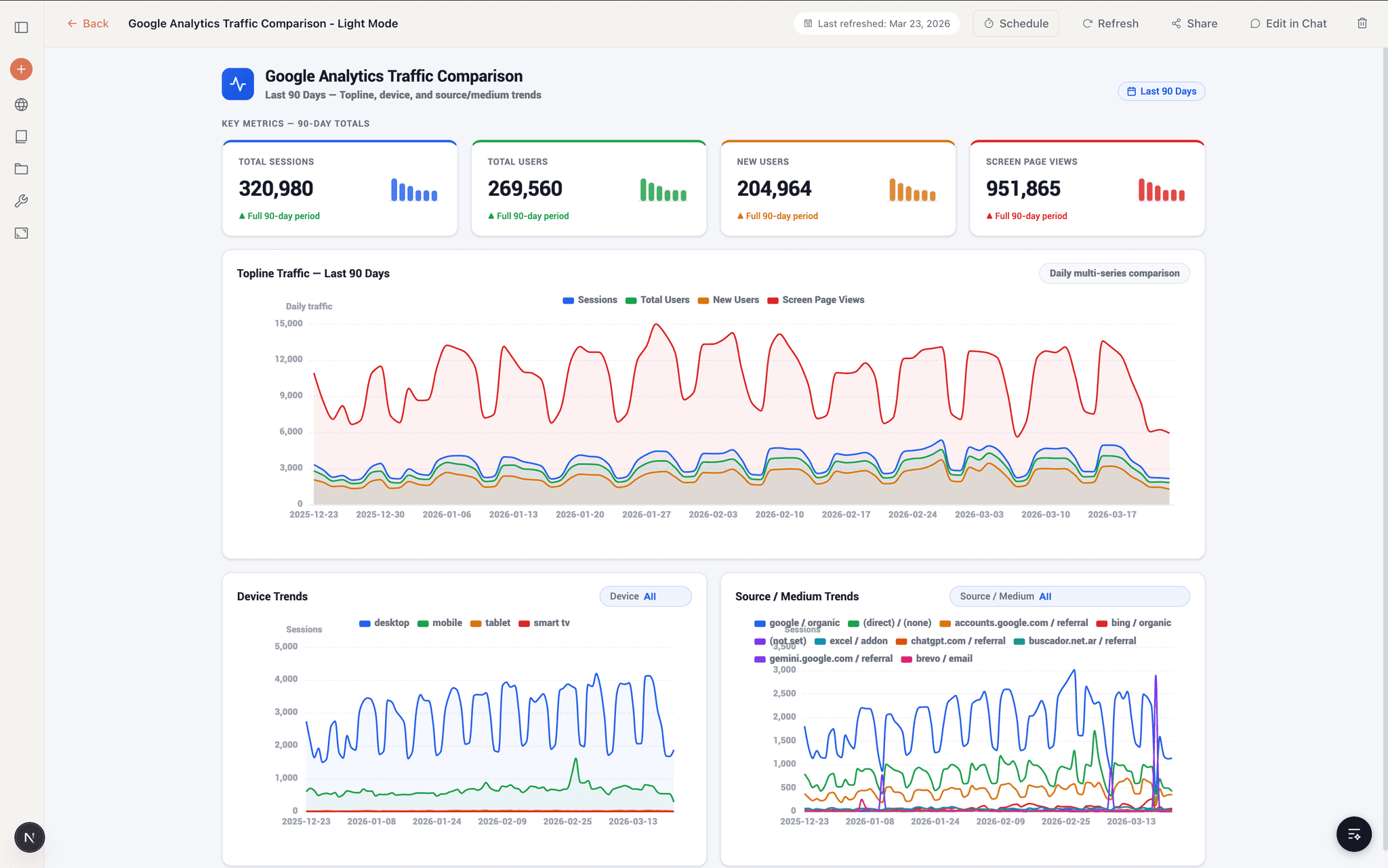Enter fullscreen using the expand icon

coord(21,232)
